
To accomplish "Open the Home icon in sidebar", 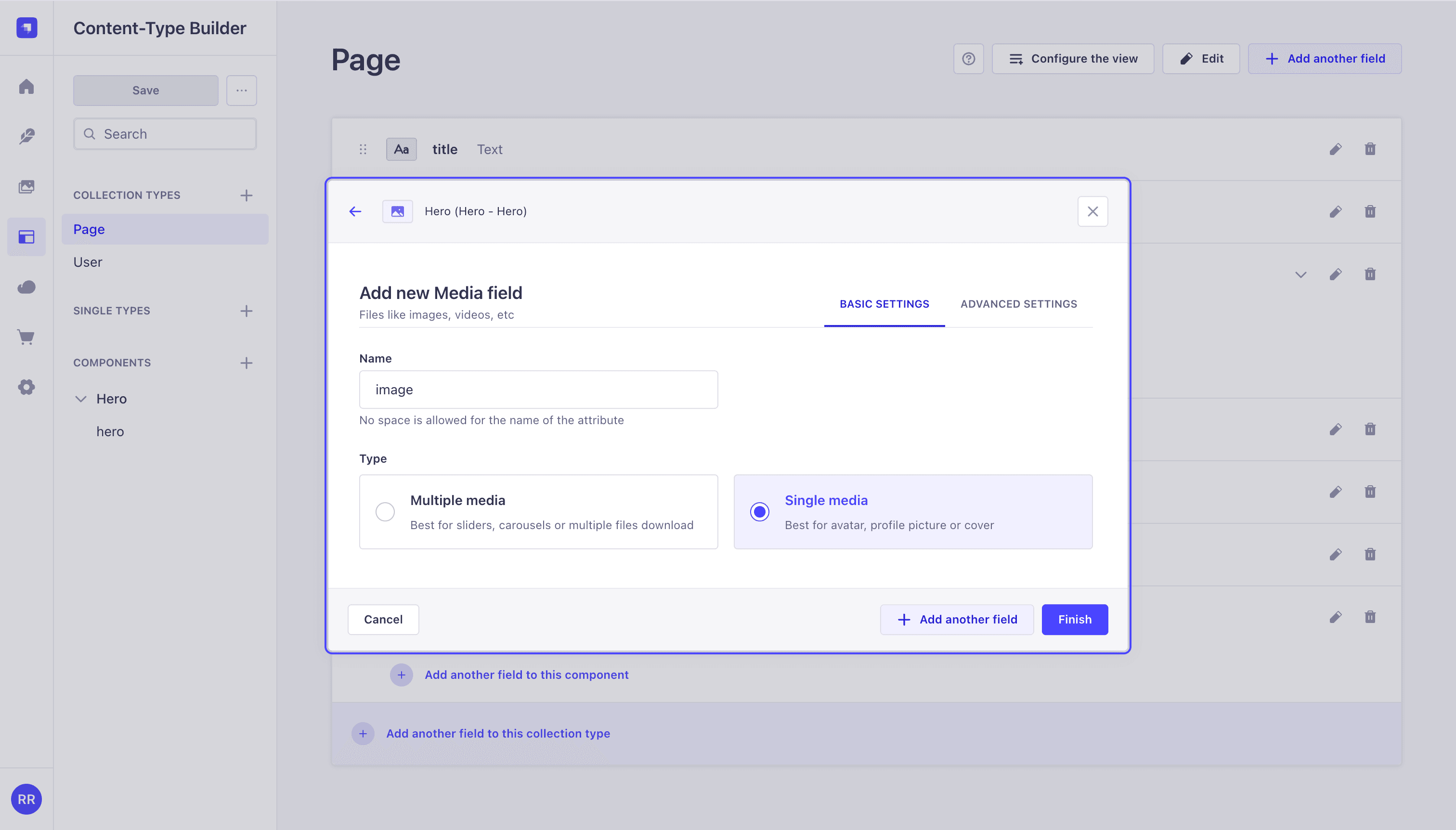I will [x=26, y=86].
